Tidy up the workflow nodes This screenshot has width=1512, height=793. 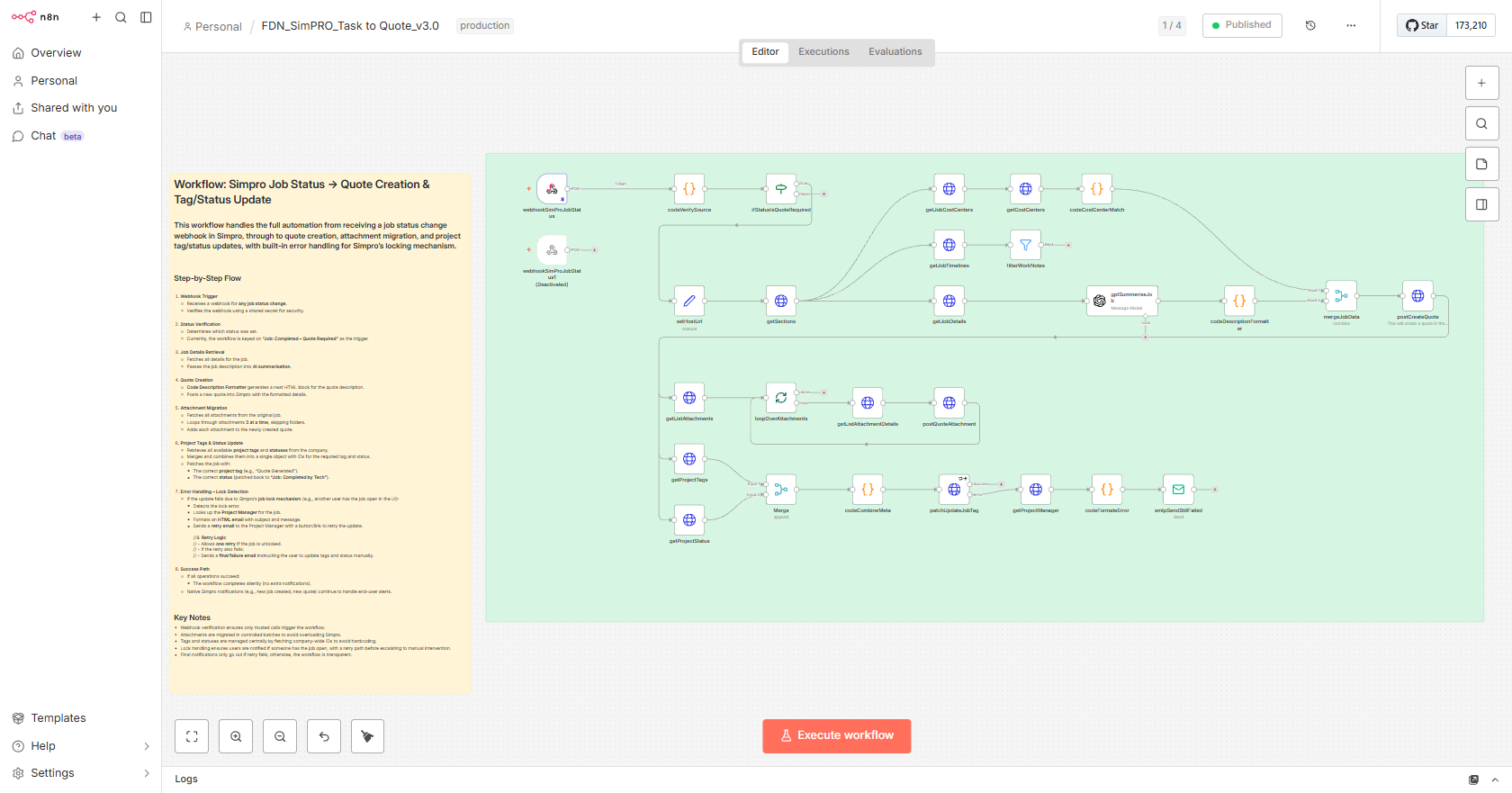point(367,736)
